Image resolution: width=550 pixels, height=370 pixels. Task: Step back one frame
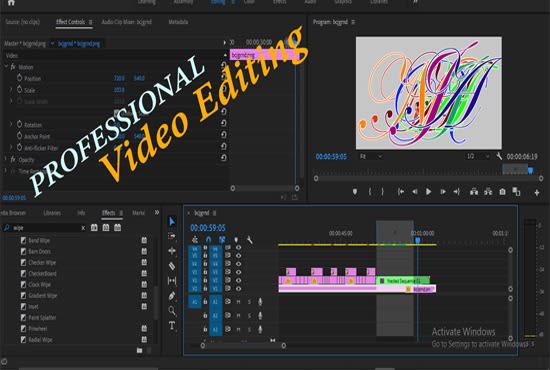(x=415, y=192)
